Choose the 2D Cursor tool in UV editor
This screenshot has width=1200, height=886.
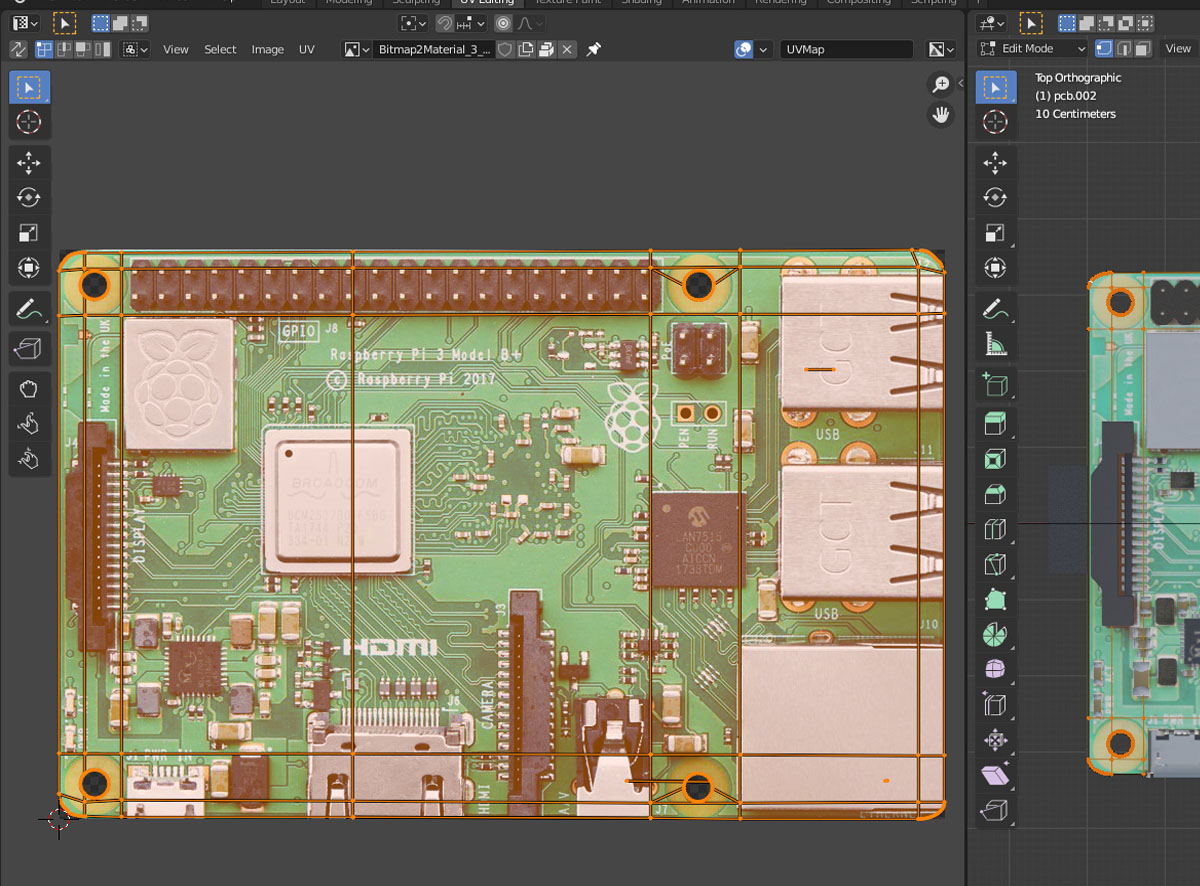29,122
